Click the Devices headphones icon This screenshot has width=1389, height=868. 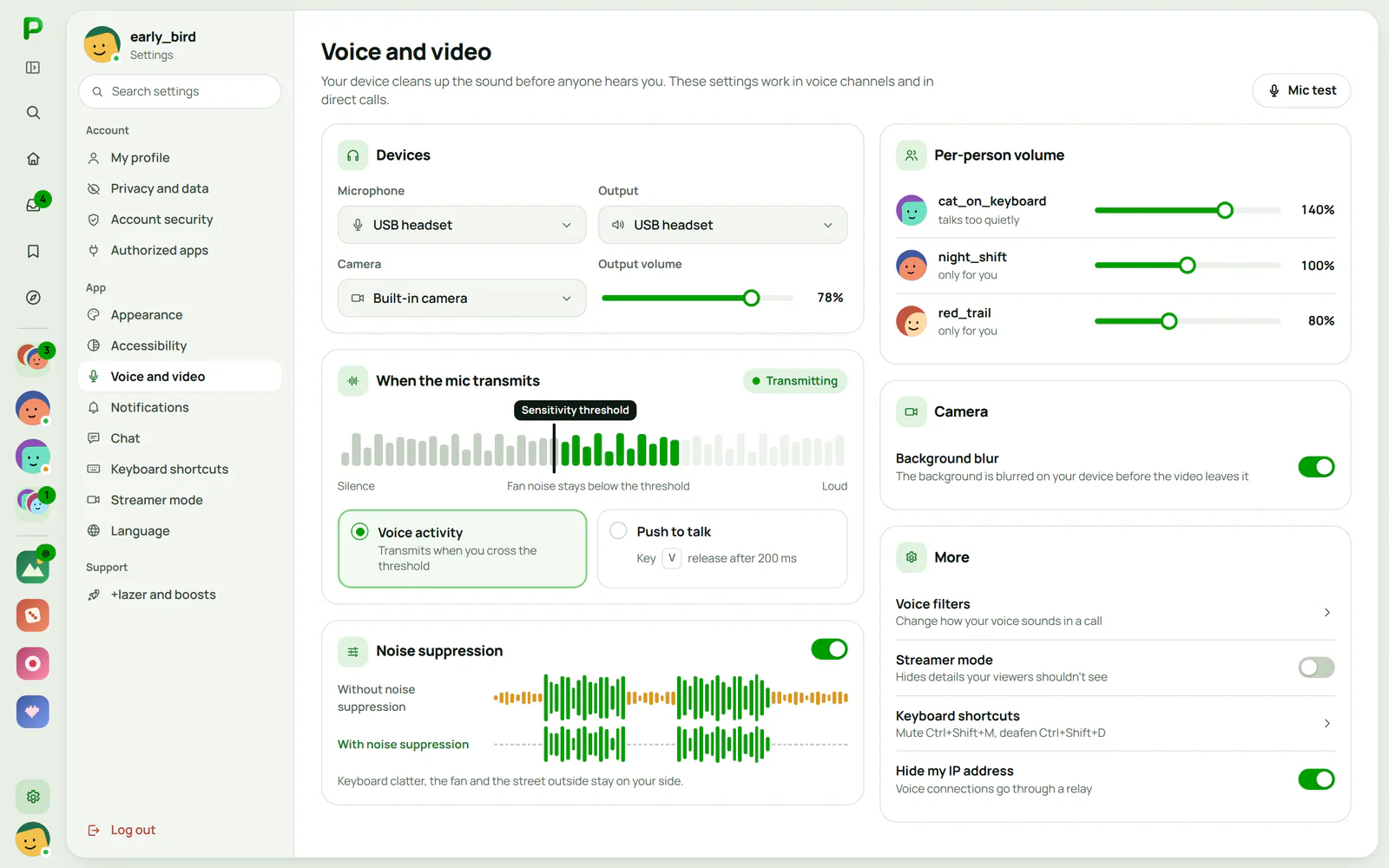(x=353, y=155)
